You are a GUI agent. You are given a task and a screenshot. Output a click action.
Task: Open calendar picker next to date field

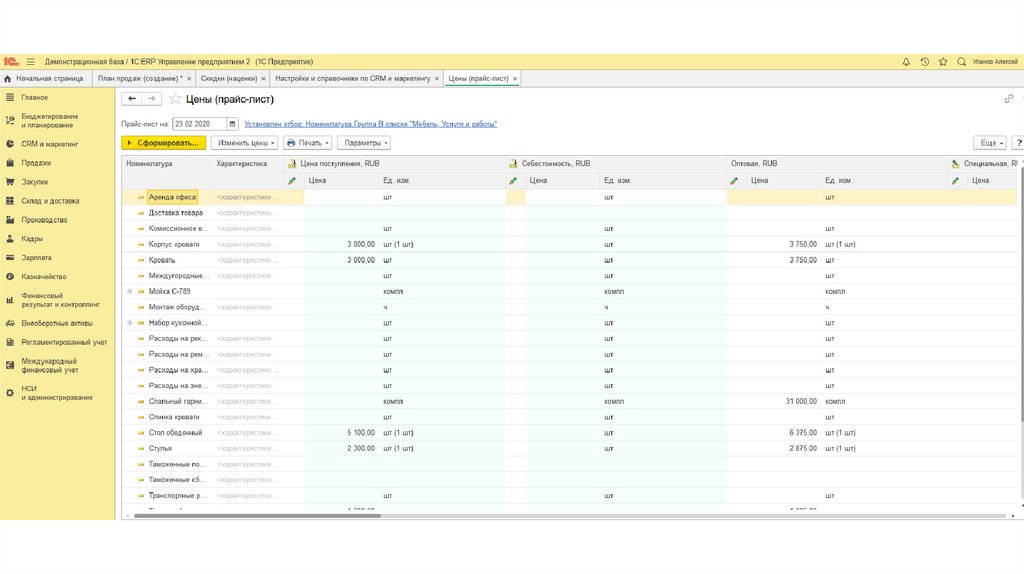click(233, 124)
